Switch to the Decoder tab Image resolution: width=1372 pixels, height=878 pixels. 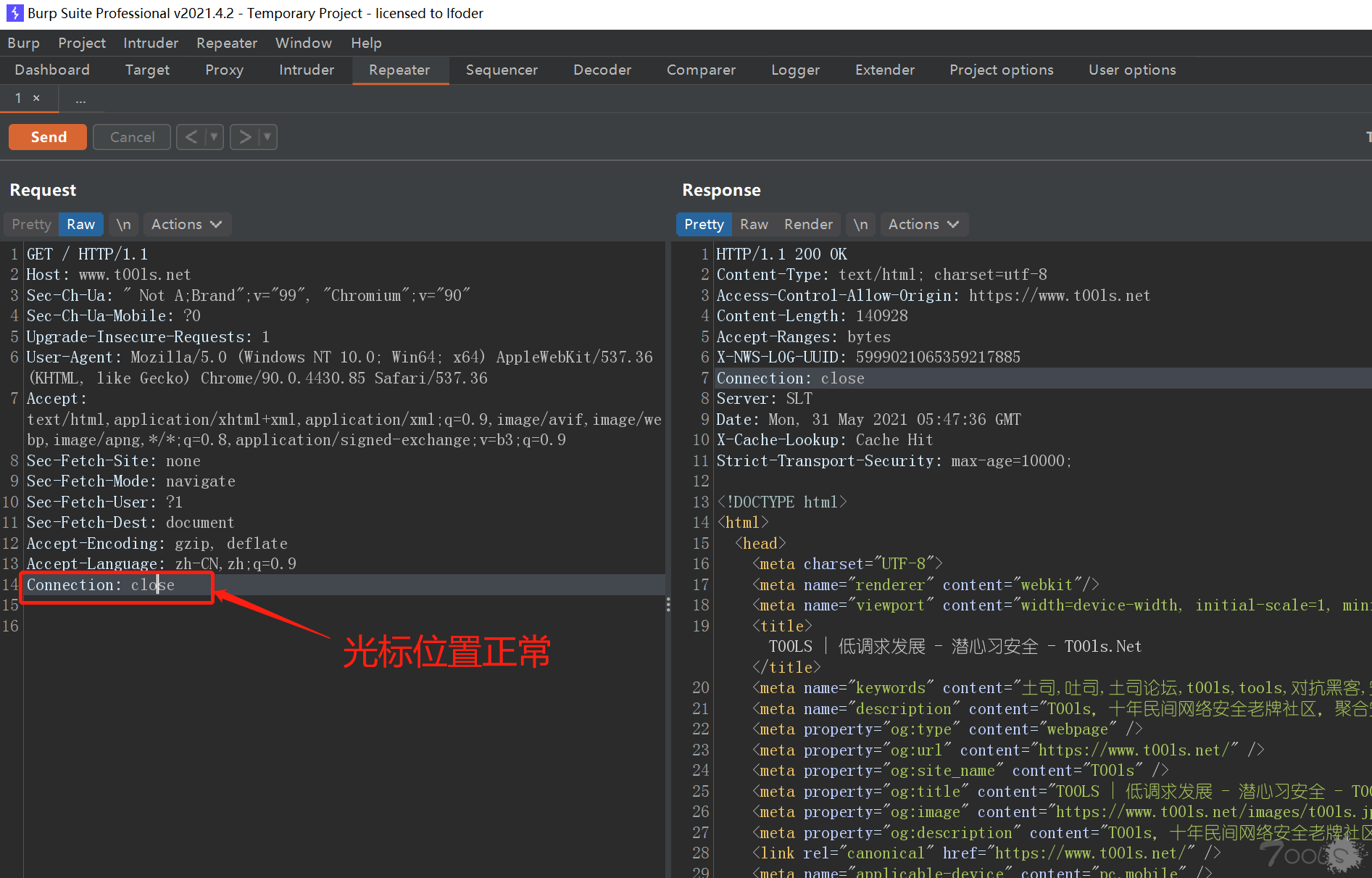click(x=602, y=70)
